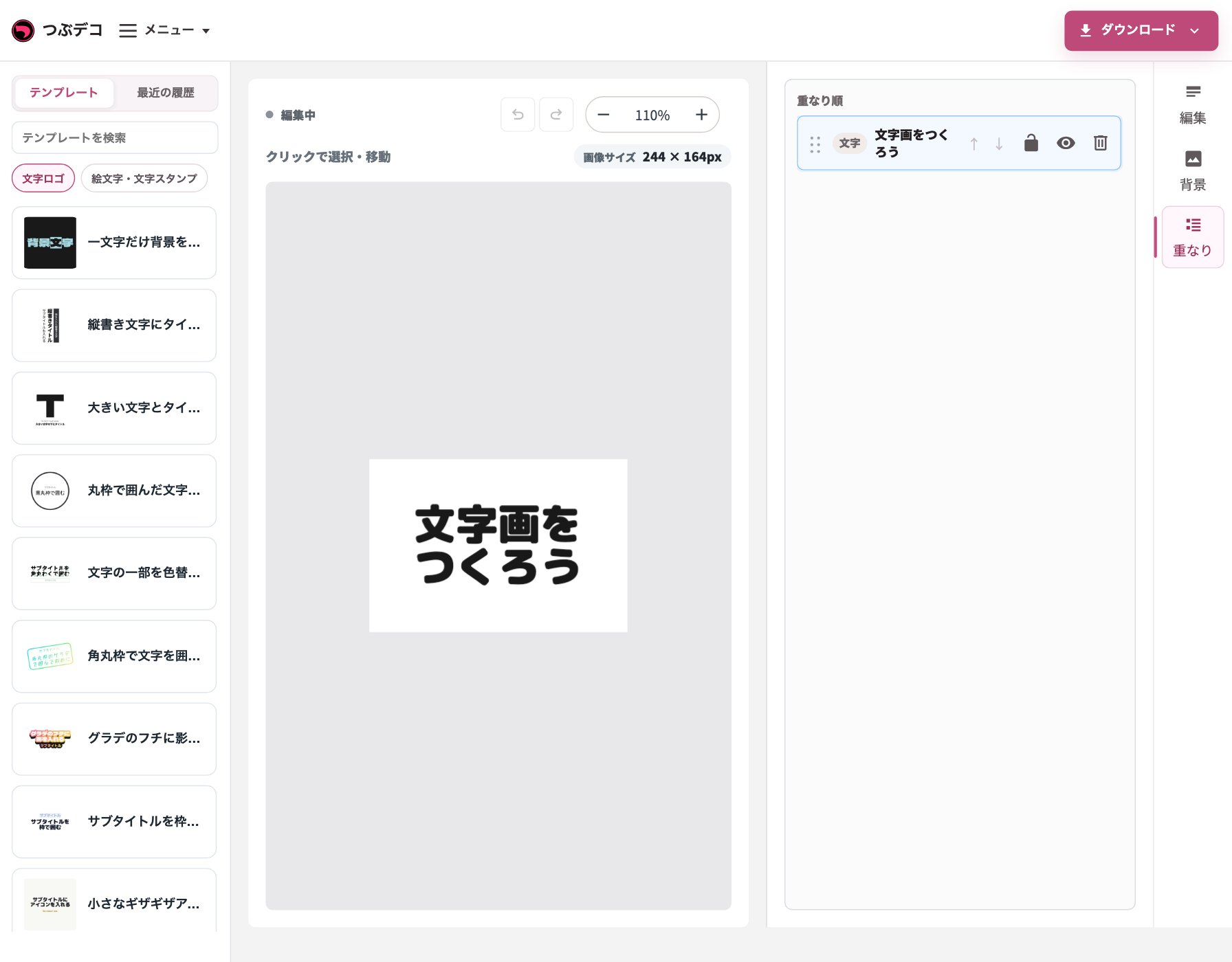The width and height of the screenshot is (1232, 962).
Task: Select the 文字ロゴ filter chip
Action: (43, 178)
